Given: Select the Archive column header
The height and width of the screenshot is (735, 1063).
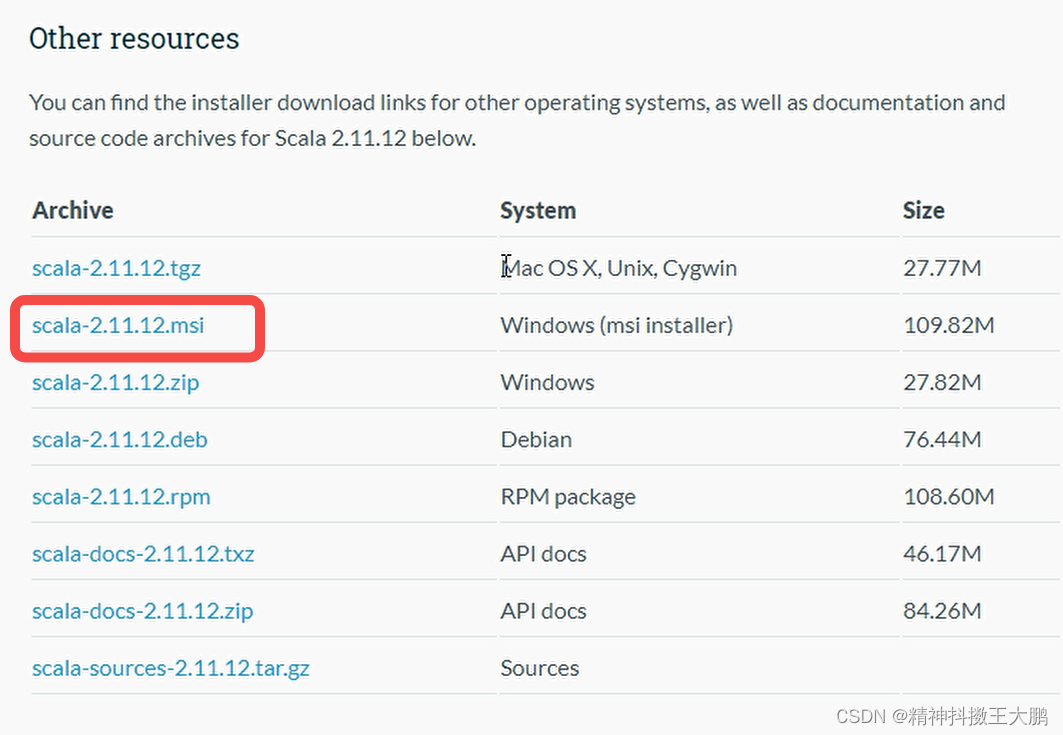Looking at the screenshot, I should [73, 210].
